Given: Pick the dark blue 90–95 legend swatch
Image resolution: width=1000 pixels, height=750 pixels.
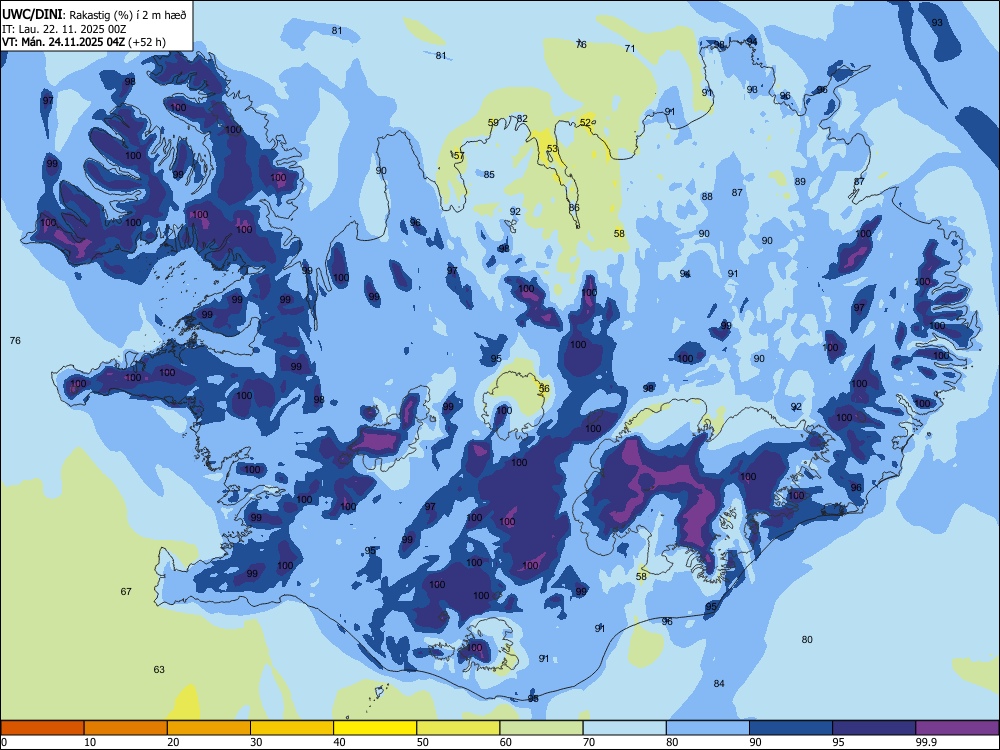Looking at the screenshot, I should pos(791,728).
